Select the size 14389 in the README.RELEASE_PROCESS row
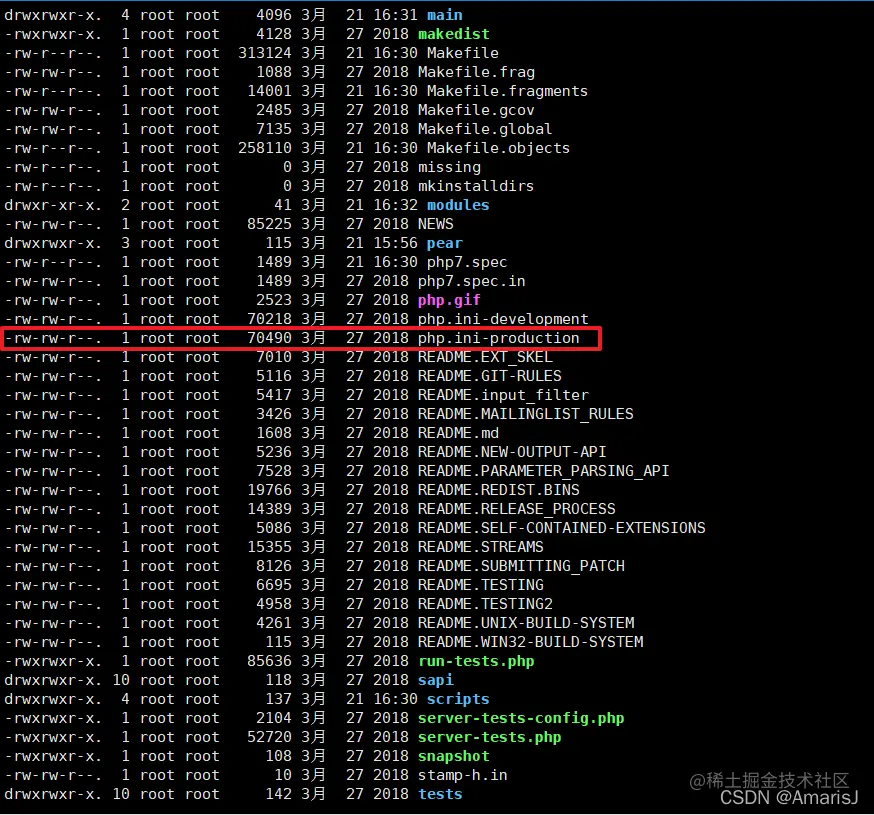 click(269, 509)
